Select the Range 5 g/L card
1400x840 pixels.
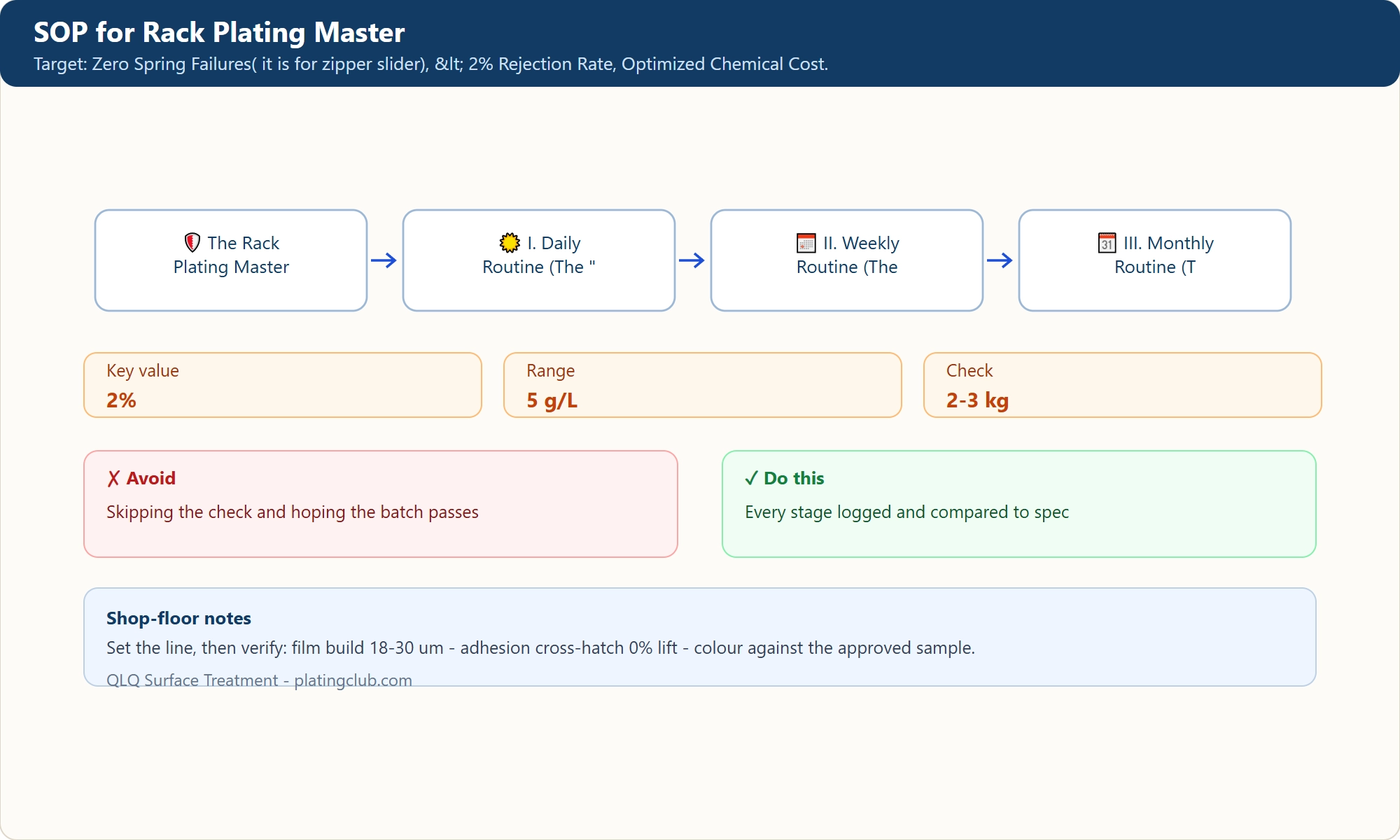(703, 385)
